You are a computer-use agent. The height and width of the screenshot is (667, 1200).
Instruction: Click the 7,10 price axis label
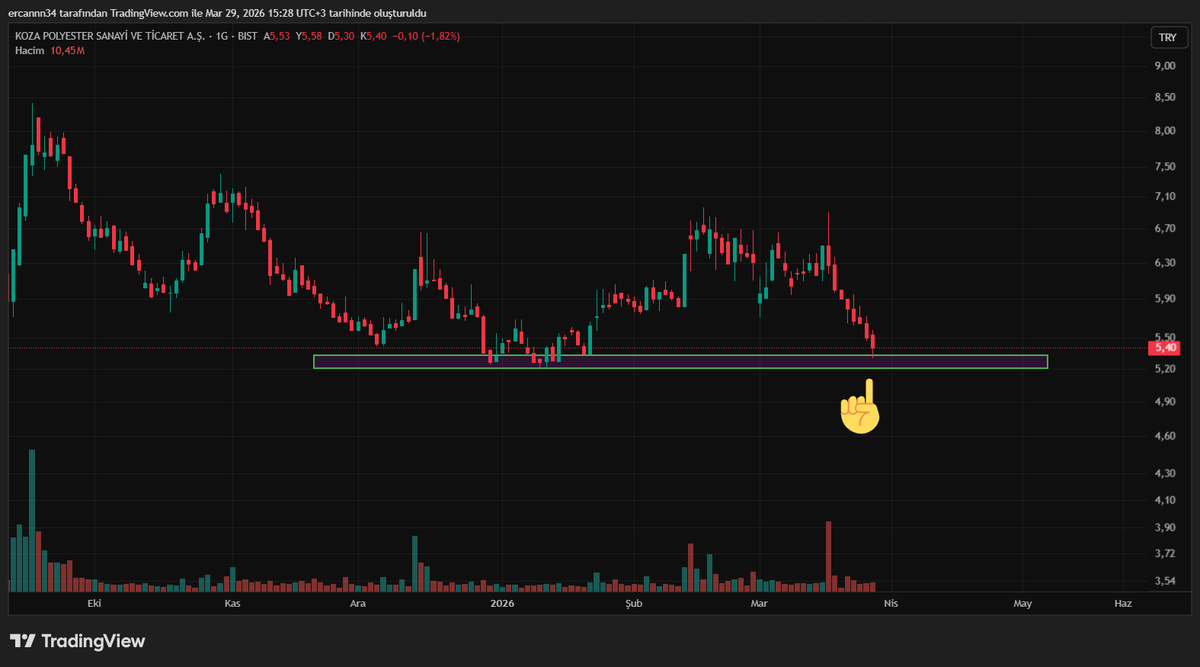click(1165, 197)
